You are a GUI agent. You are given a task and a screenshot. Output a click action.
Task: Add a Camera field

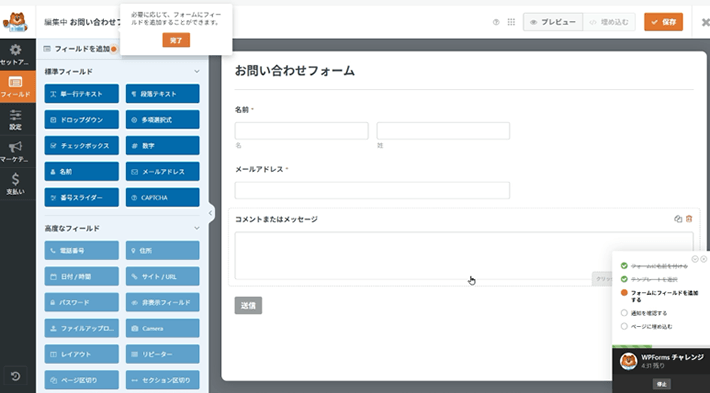[163, 328]
